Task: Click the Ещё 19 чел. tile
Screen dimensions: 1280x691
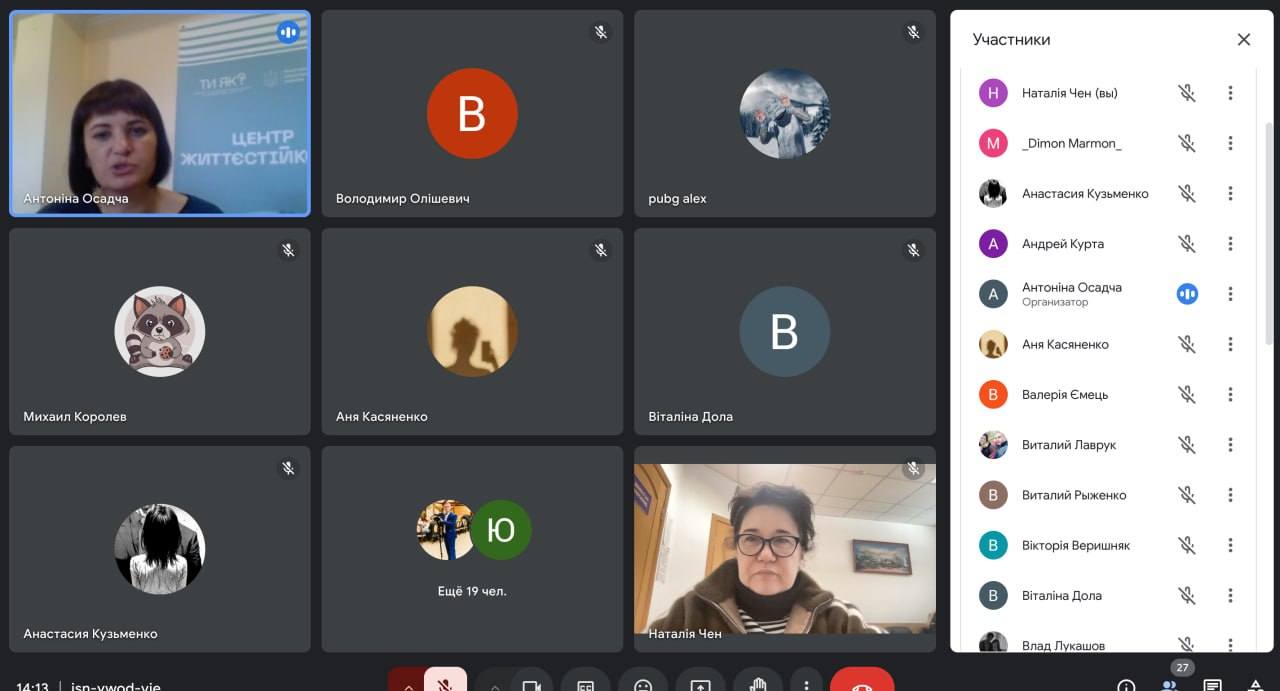Action: [472, 549]
